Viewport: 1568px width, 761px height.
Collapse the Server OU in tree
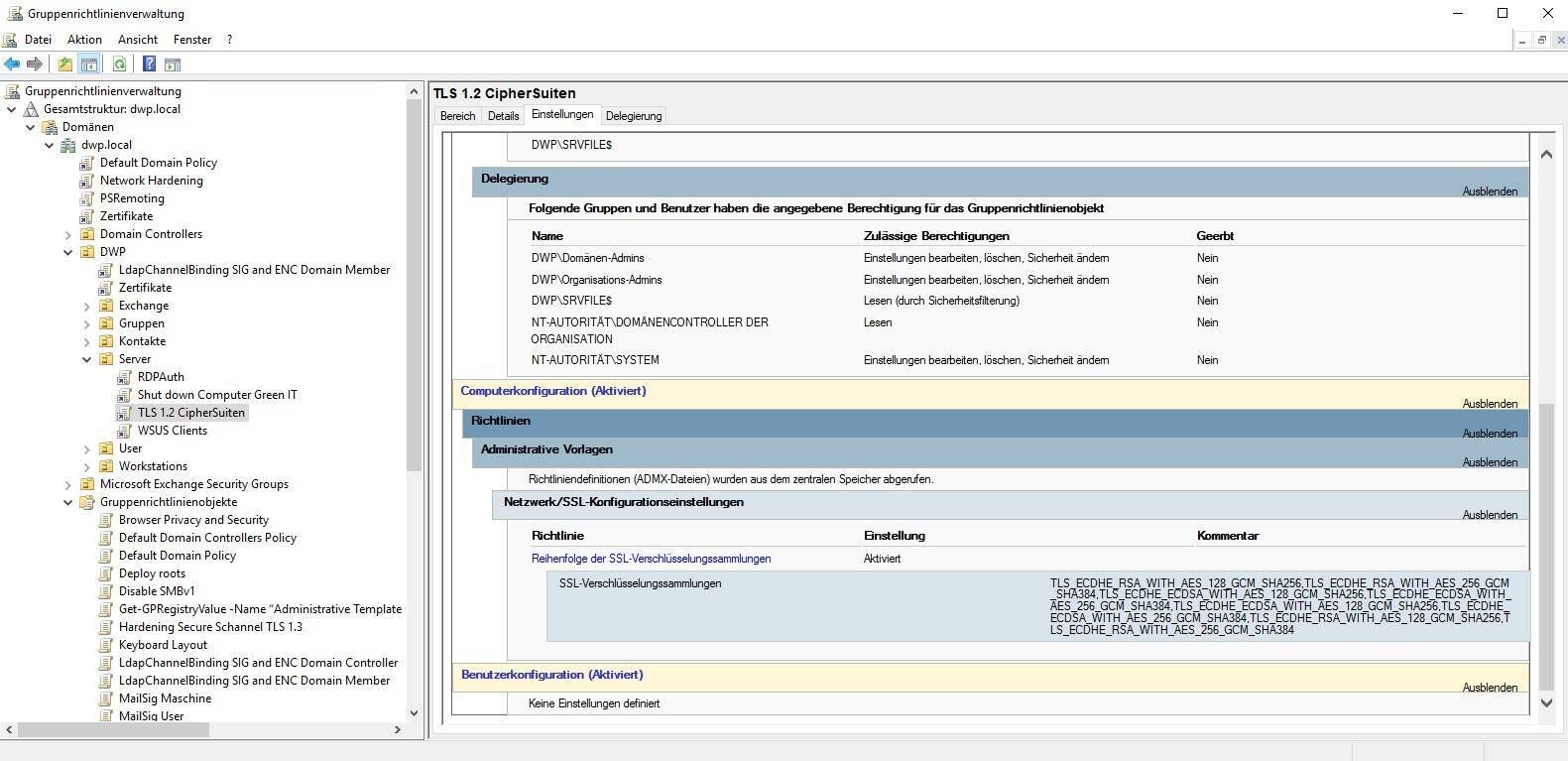pos(87,359)
